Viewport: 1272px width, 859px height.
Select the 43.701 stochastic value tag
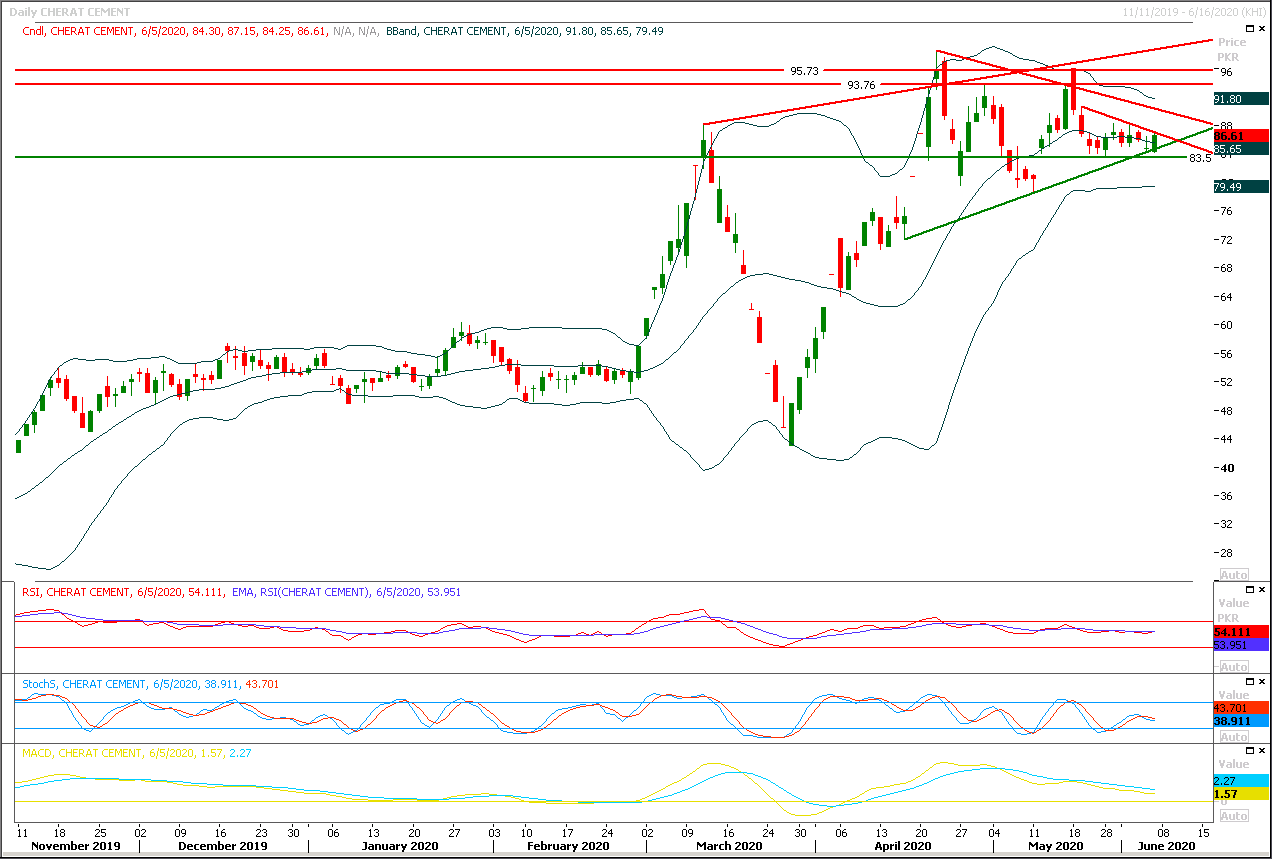pyautogui.click(x=1240, y=707)
